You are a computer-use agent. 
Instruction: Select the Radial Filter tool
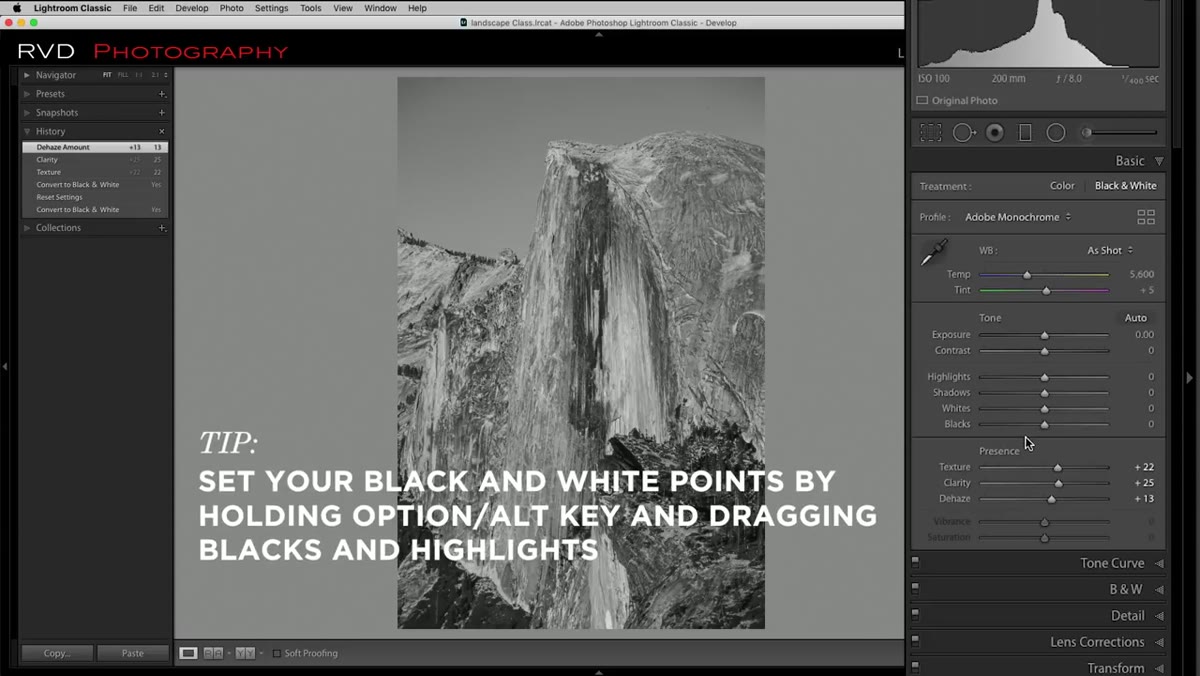(1056, 133)
